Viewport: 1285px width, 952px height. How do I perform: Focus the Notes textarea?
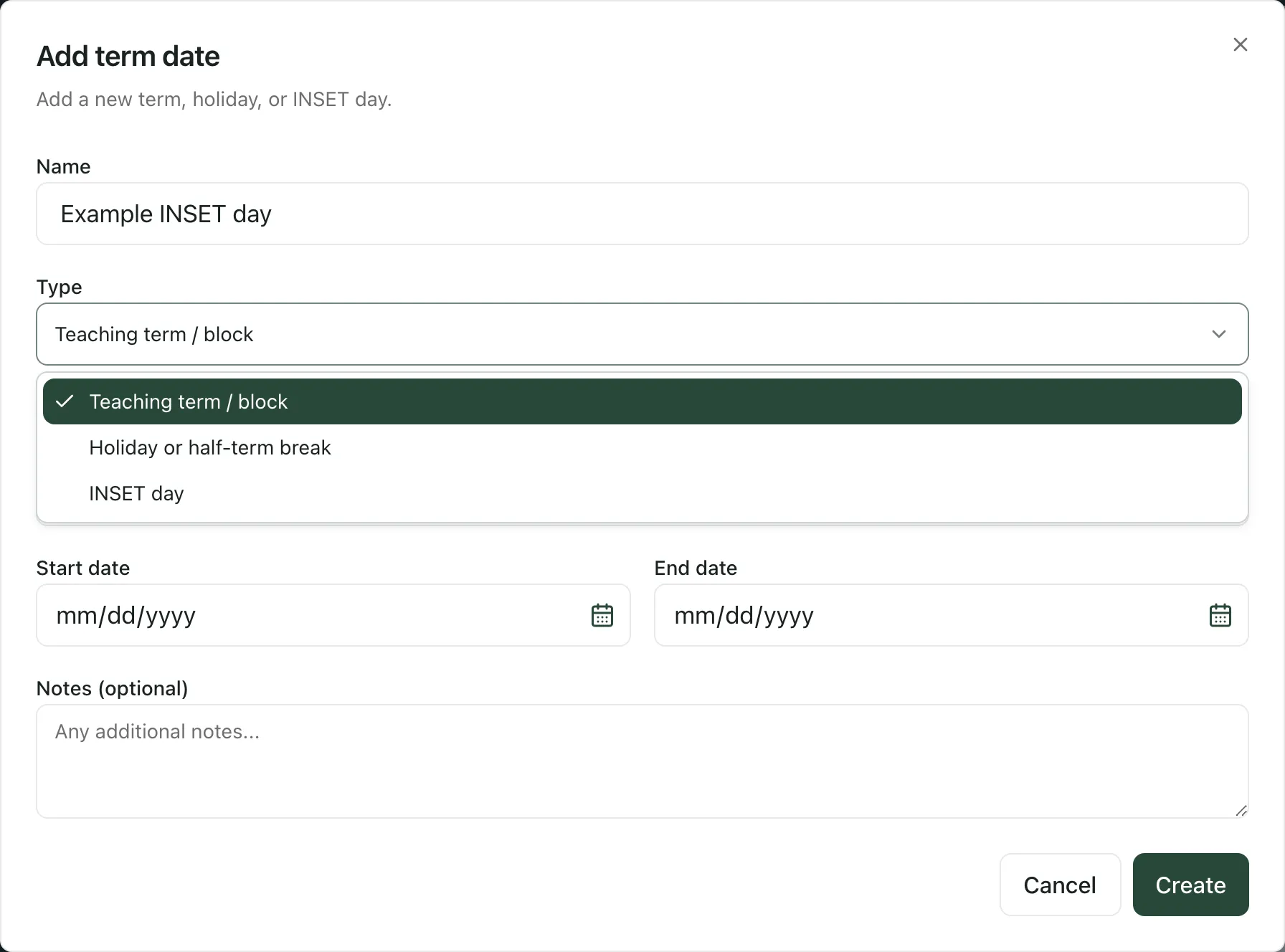642,761
